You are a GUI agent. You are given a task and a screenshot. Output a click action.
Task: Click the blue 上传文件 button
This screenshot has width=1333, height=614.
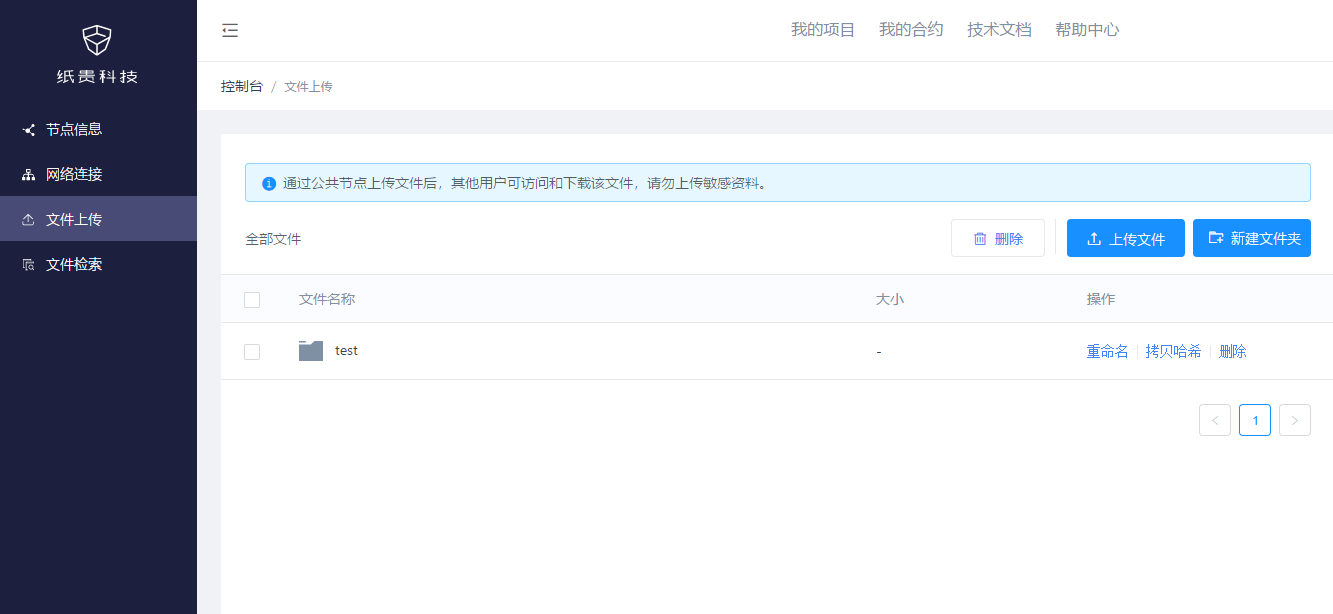(x=1126, y=239)
